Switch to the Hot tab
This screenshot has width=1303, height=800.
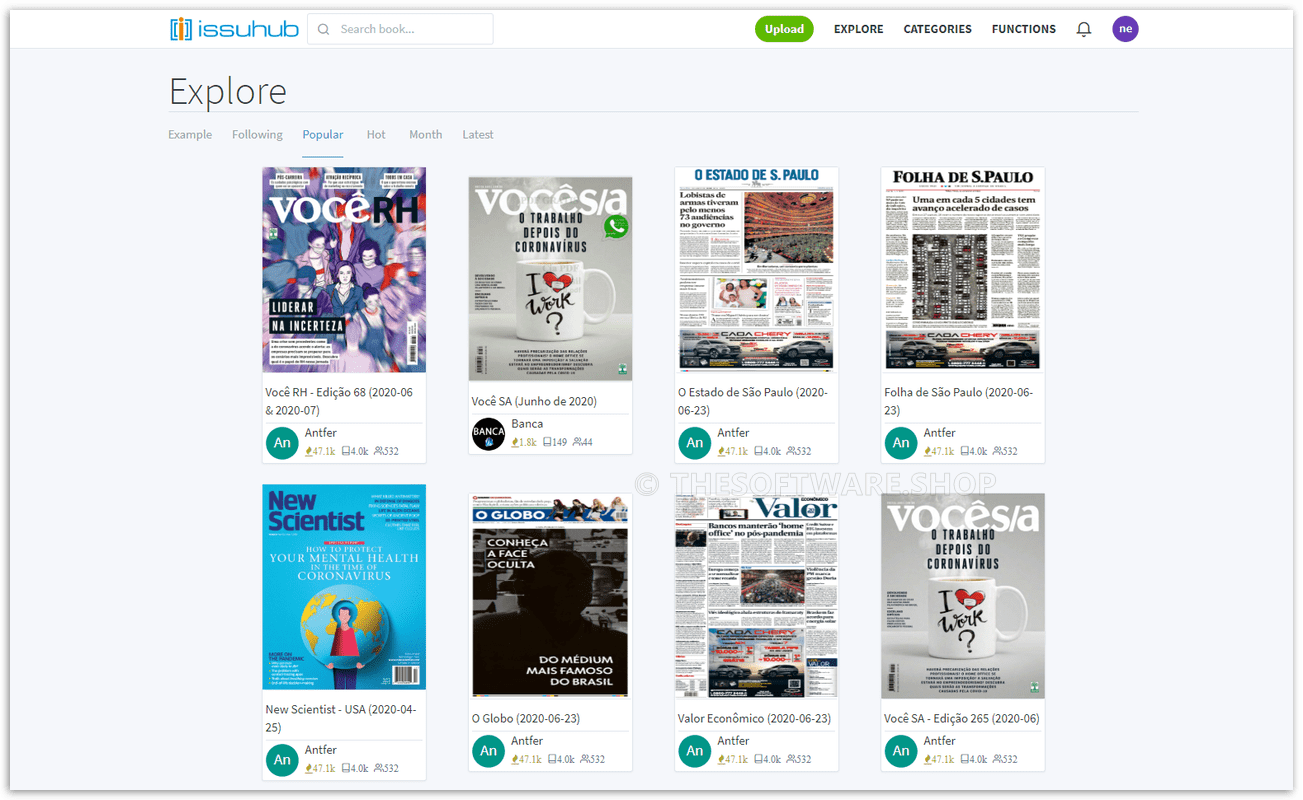(x=376, y=134)
